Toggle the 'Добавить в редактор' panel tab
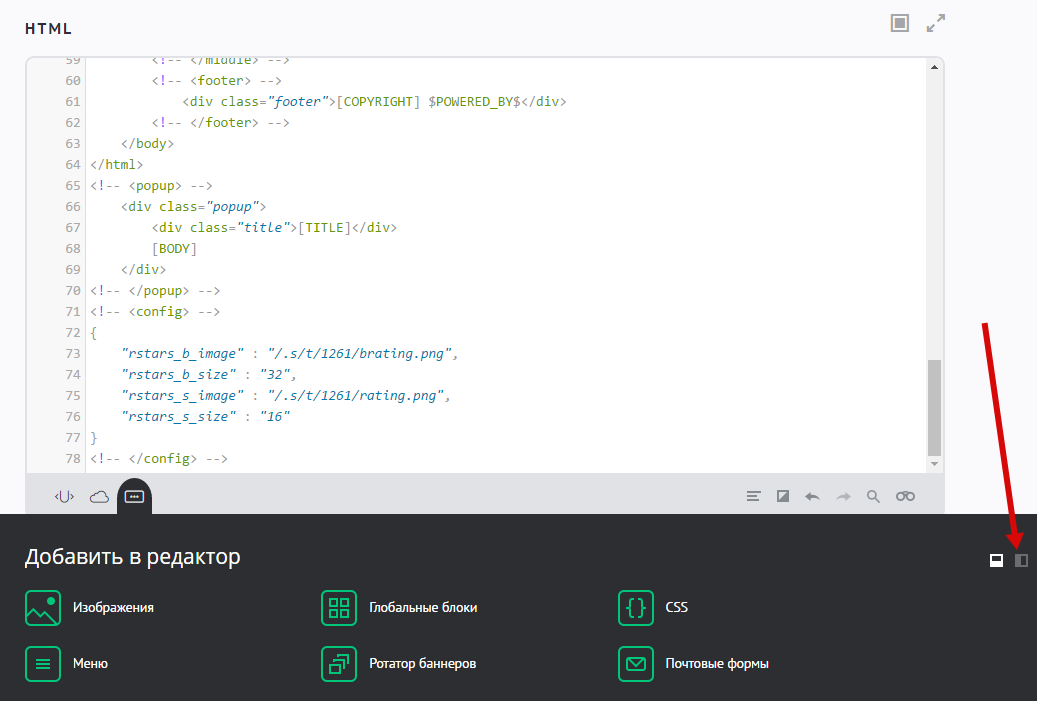 [x=134, y=496]
